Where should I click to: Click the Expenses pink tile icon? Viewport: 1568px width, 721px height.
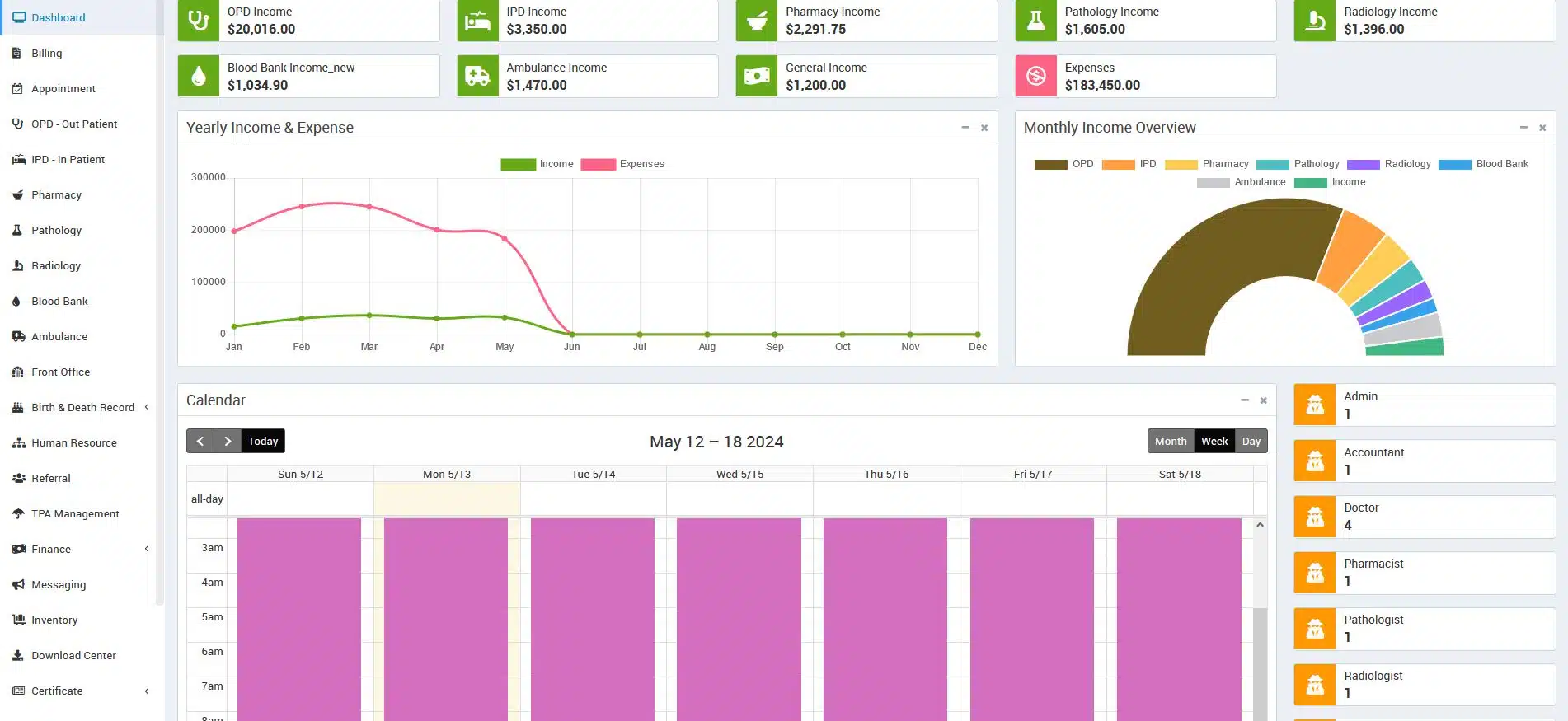1036,76
